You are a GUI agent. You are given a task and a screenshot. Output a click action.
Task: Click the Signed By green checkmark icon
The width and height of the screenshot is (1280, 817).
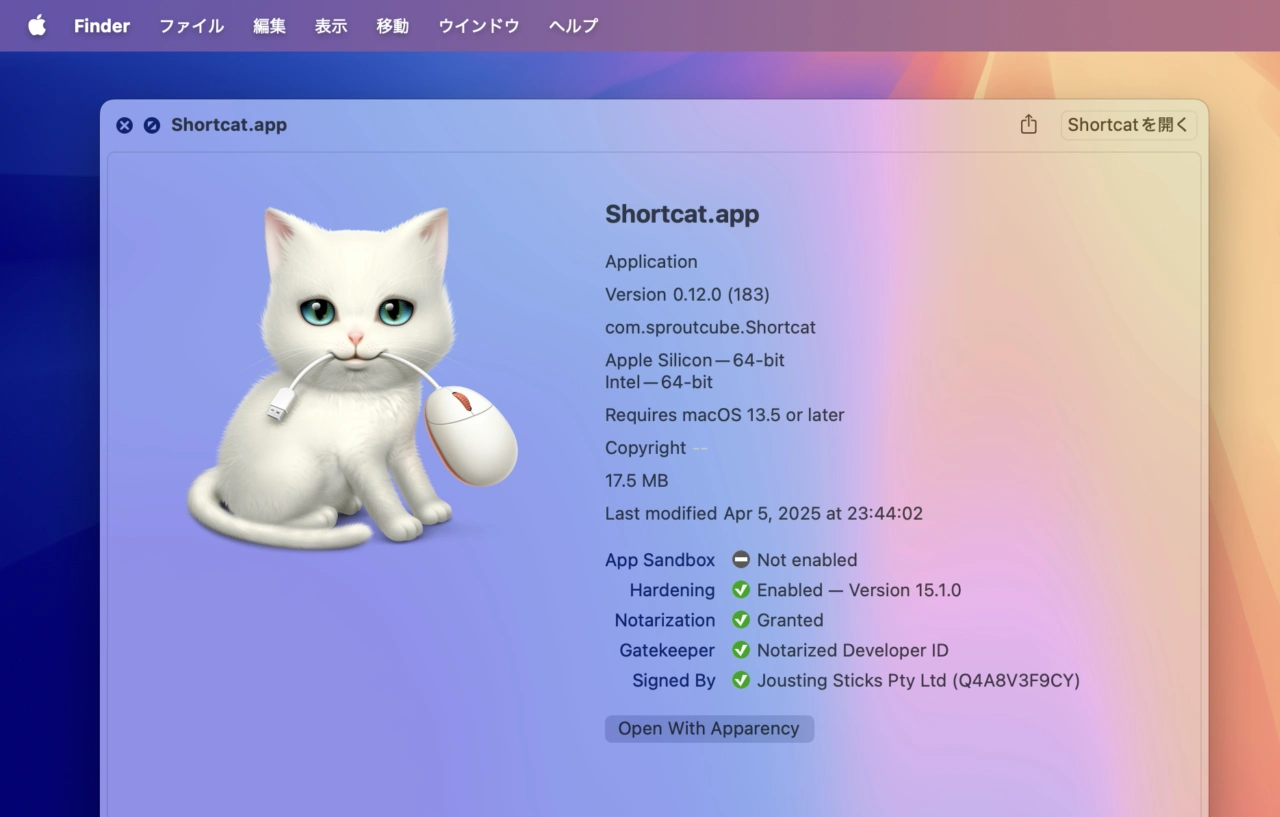[x=741, y=680]
